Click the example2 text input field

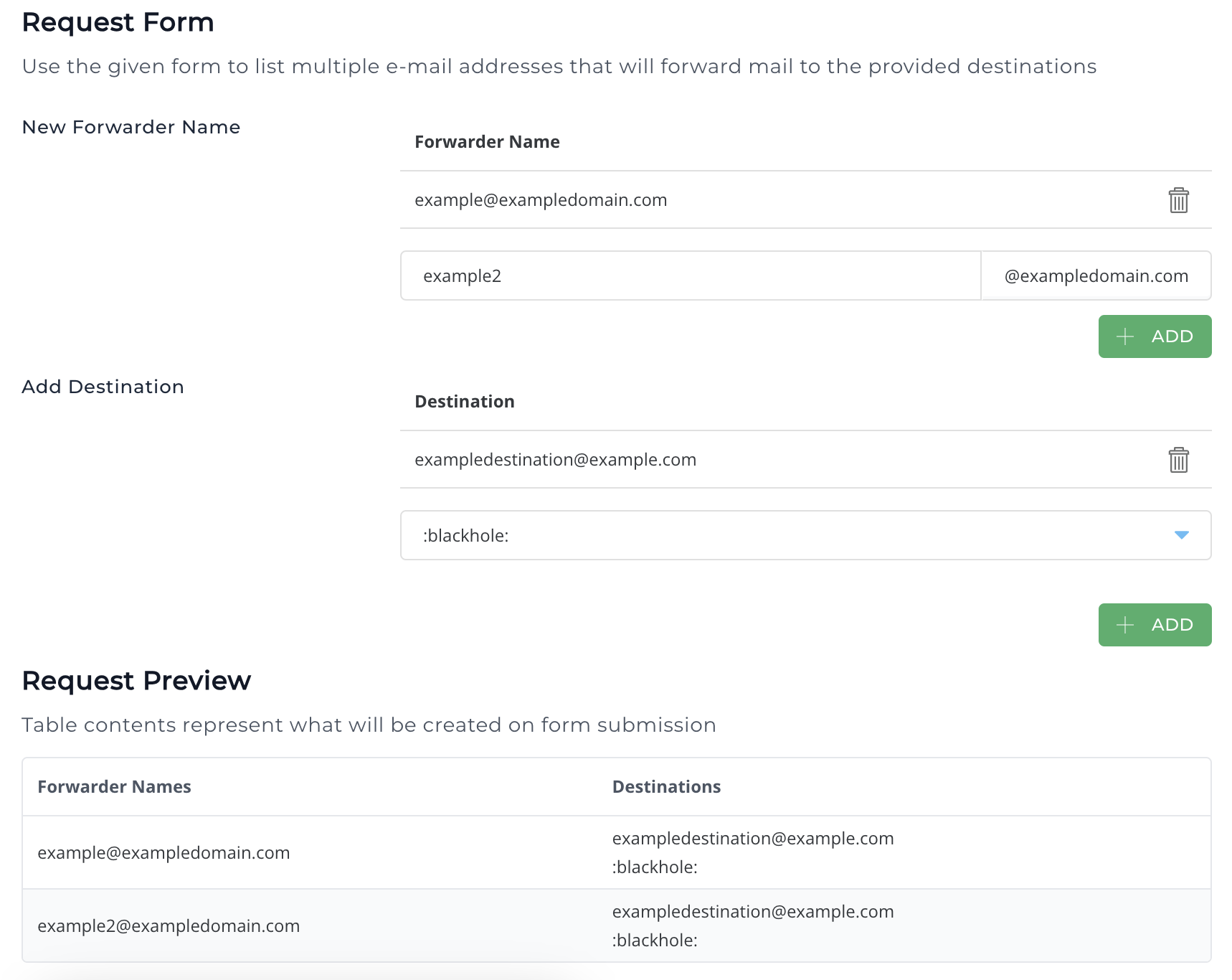coord(690,275)
